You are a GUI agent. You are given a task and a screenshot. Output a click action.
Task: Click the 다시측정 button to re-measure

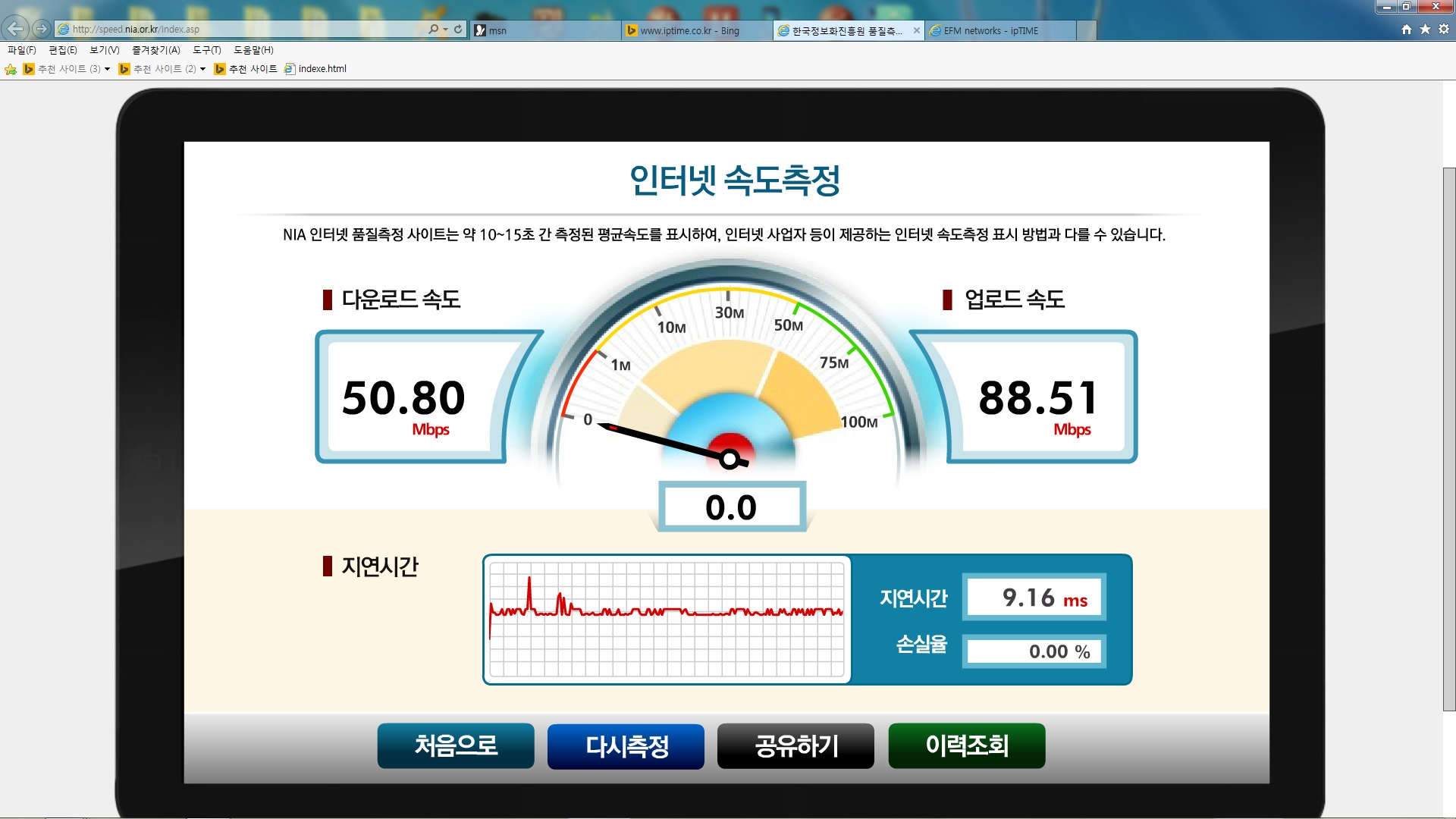(626, 745)
